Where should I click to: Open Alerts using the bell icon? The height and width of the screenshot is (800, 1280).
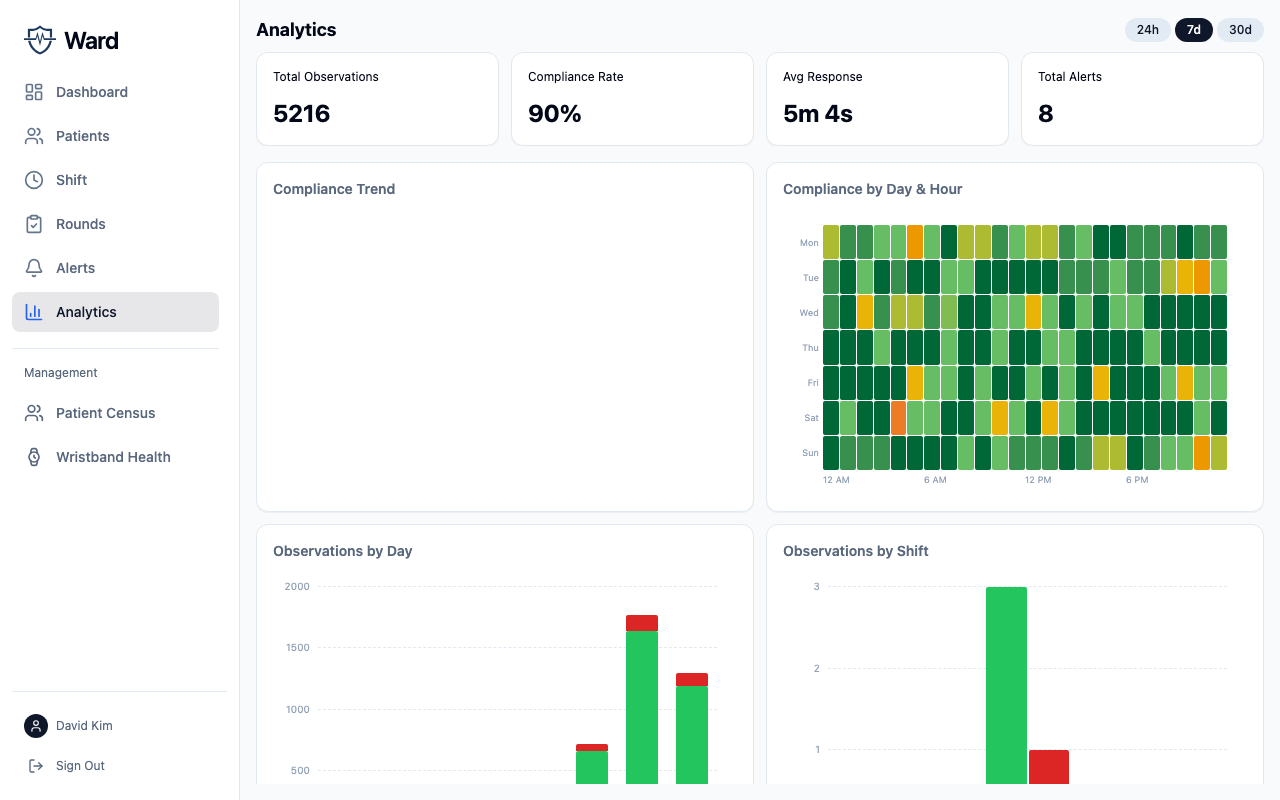click(x=33, y=268)
